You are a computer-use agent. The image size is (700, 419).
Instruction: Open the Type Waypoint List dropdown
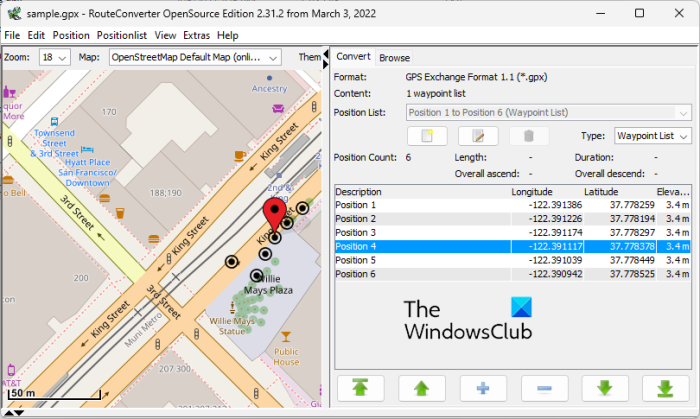coord(651,136)
